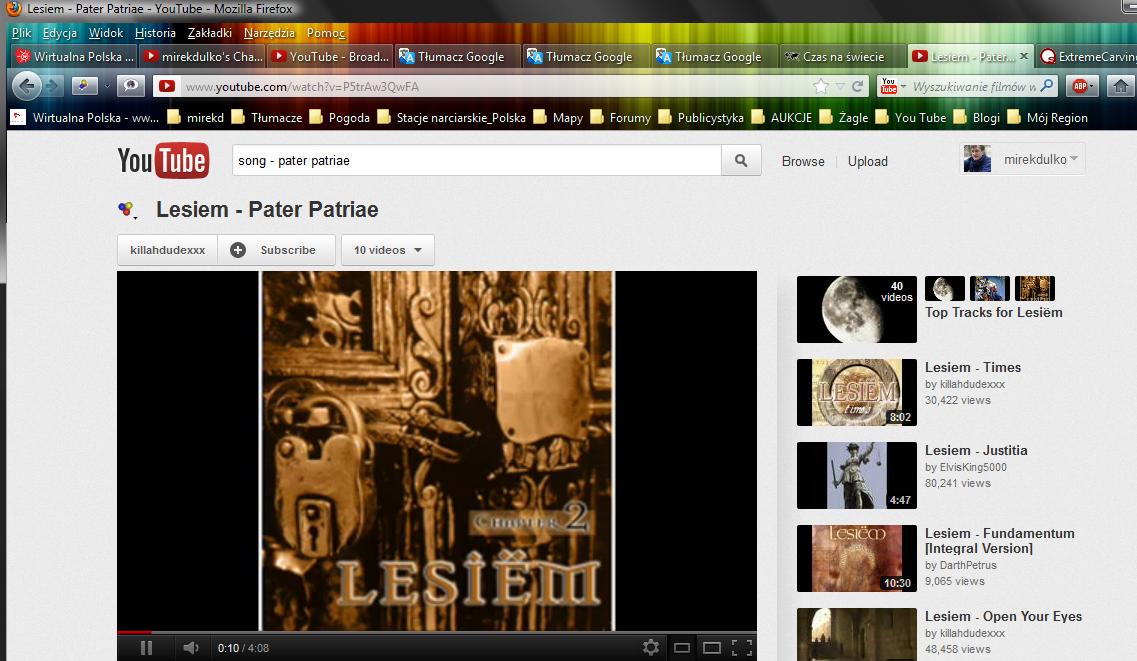Switch to small player size
Image resolution: width=1137 pixels, height=661 pixels.
coord(682,648)
